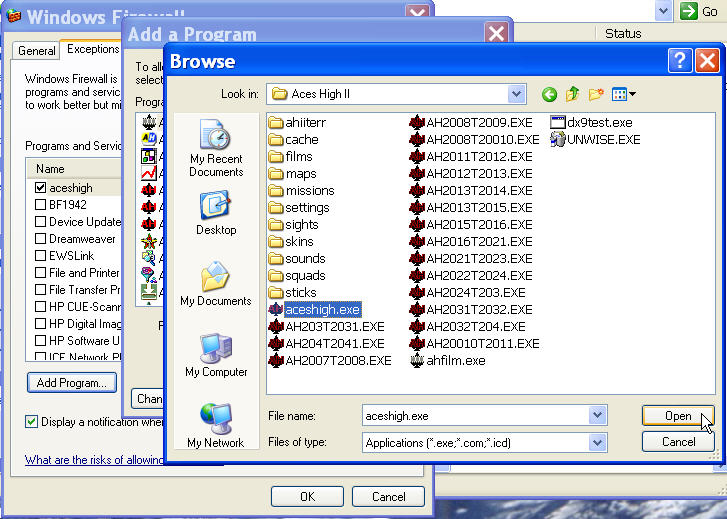This screenshot has width=727, height=519.
Task: Open My Network in places bar
Action: point(216,425)
